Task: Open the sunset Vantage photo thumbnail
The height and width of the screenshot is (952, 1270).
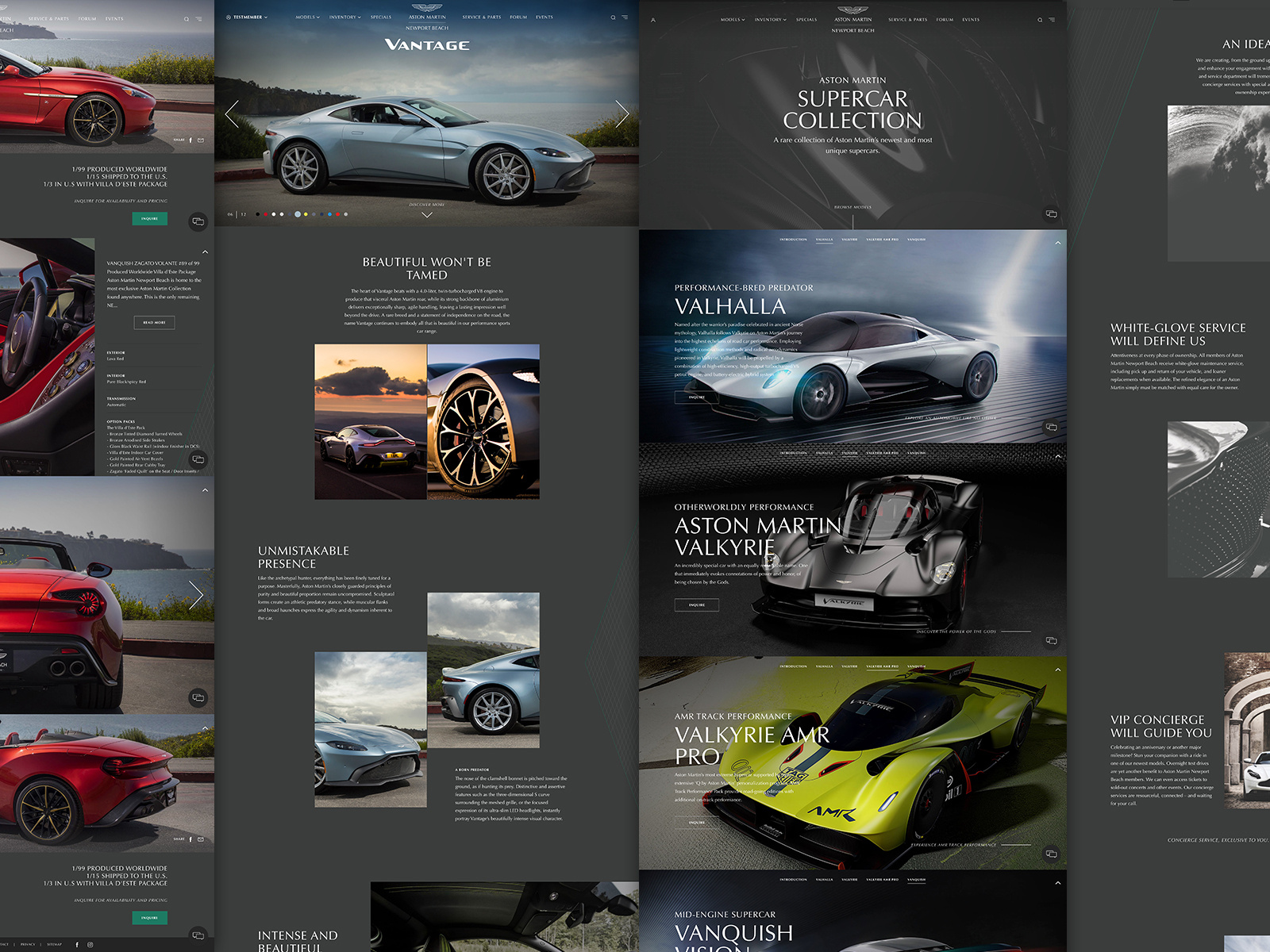Action: coord(371,421)
